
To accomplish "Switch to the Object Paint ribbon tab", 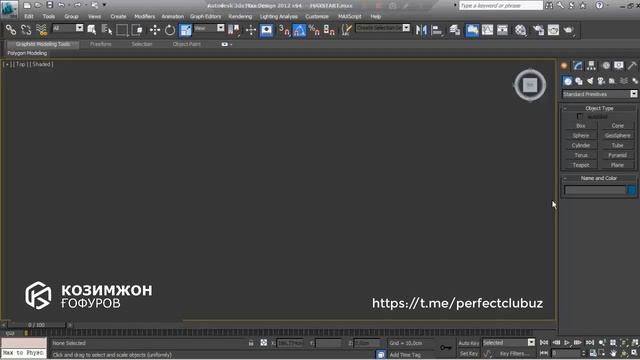I will [187, 44].
